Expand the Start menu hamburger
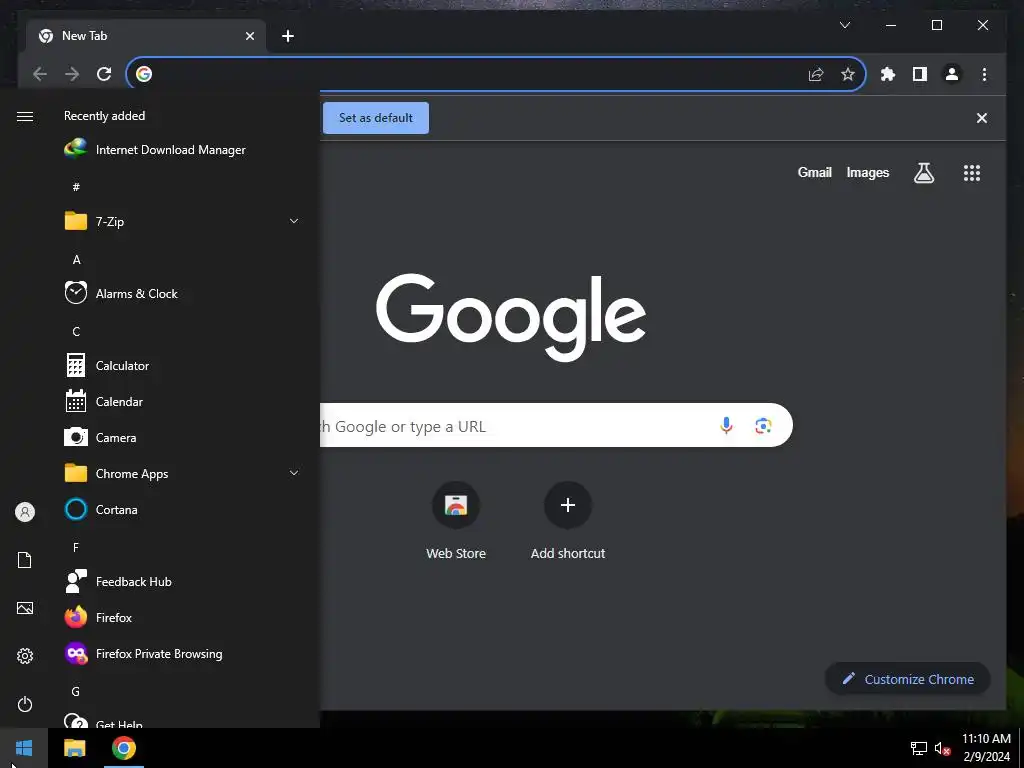Screen dimensions: 1024x768 pos(25,116)
